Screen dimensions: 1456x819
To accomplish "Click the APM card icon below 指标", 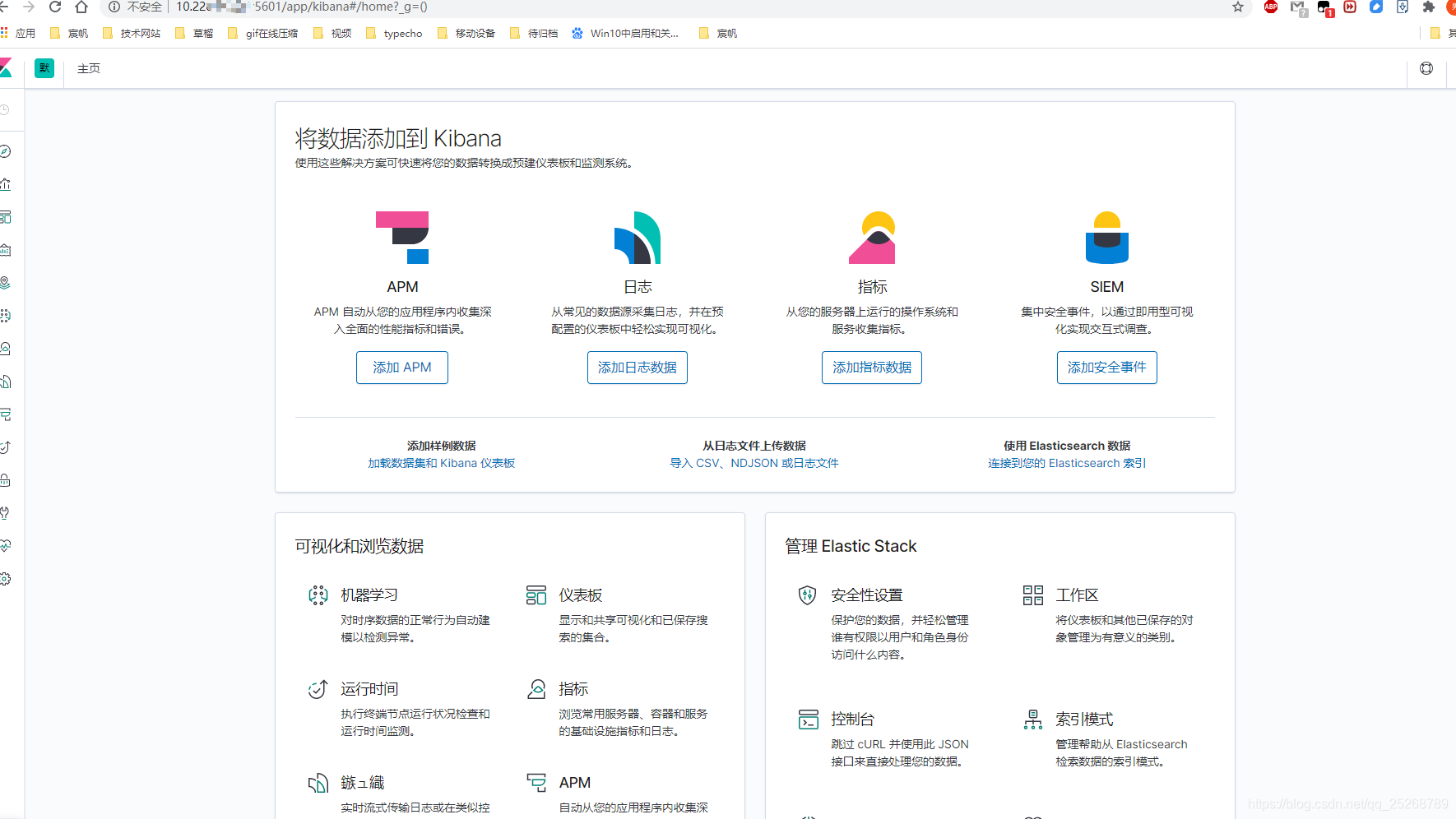I will pos(536,783).
